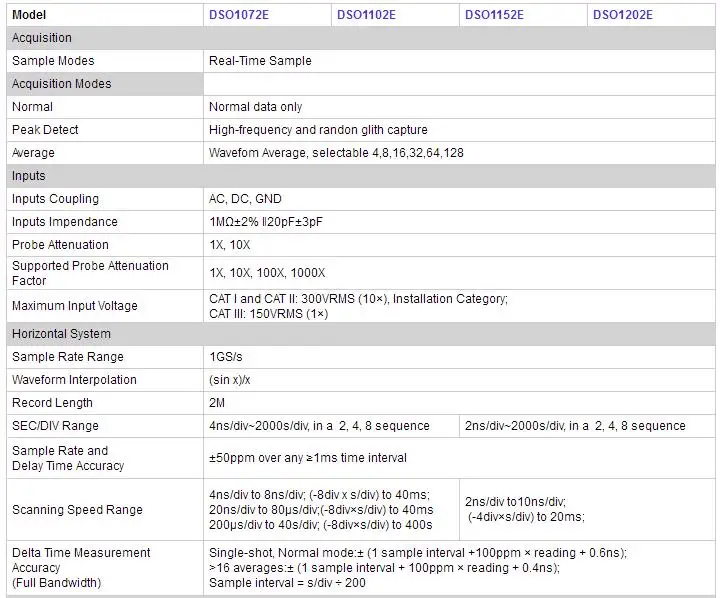Screen dimensions: 720x598
Task: Click the 'Single-shot, Normal mode' line
Action: tap(418, 553)
